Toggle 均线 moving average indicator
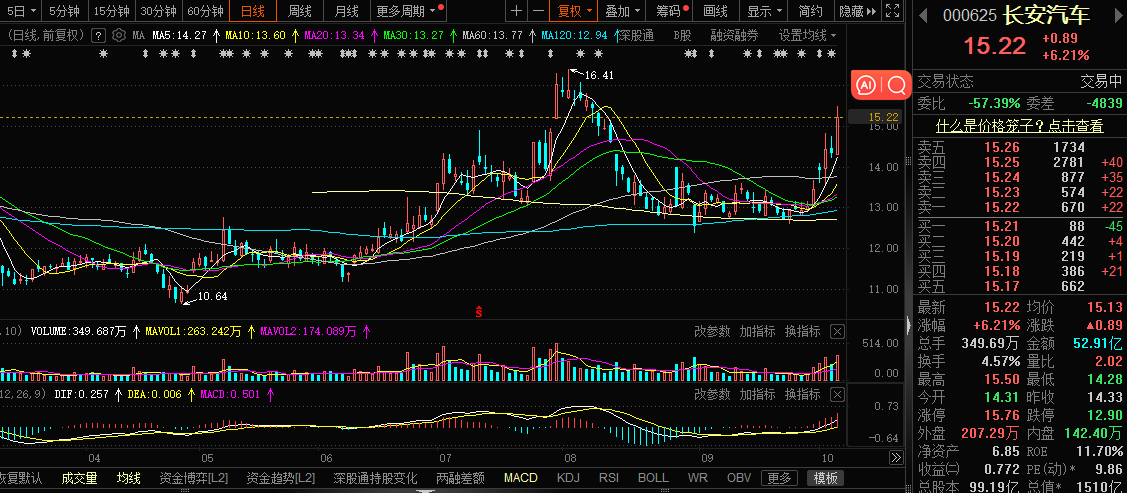 tap(129, 478)
